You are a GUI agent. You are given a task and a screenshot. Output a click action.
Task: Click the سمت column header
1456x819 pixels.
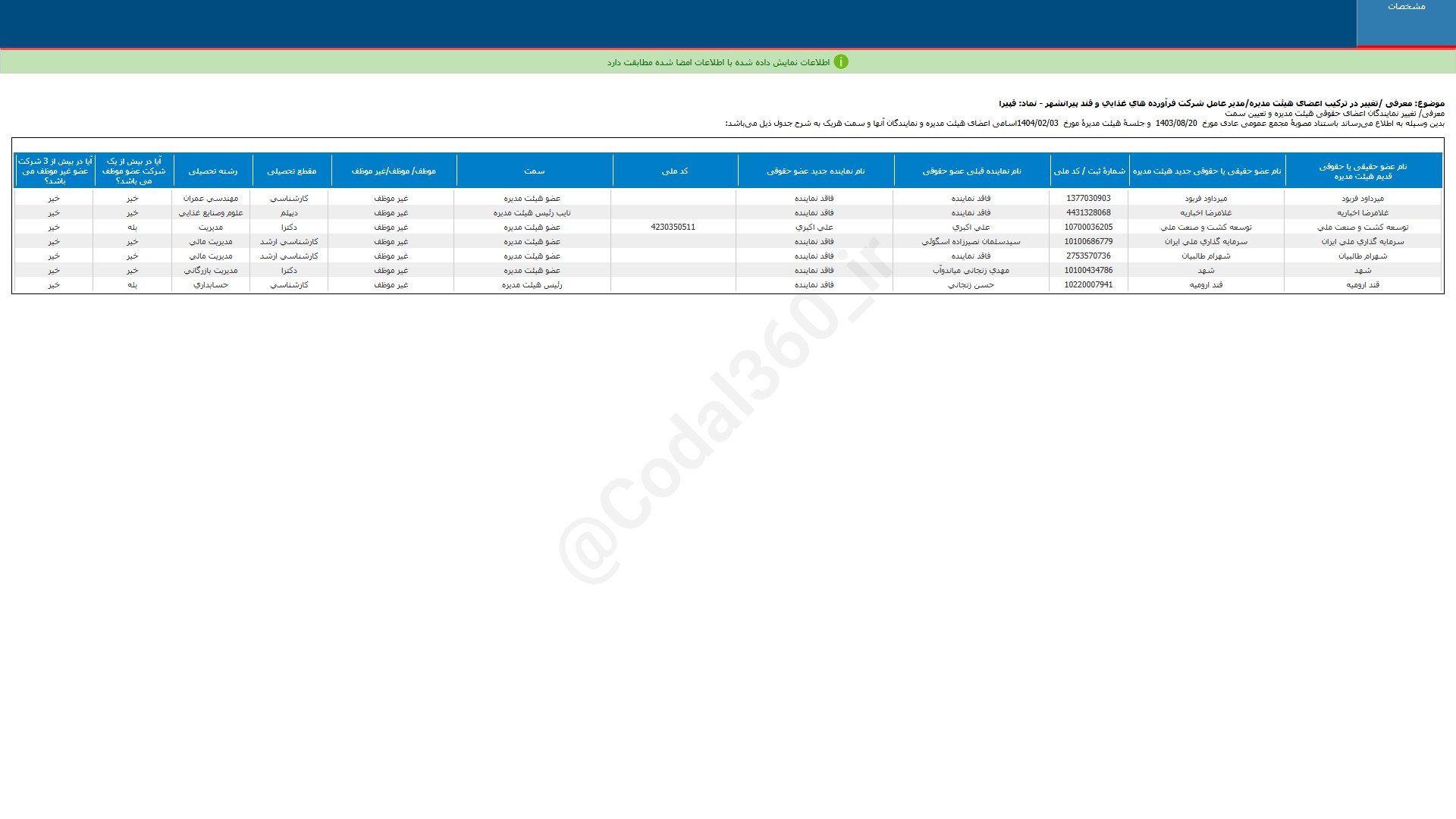pyautogui.click(x=534, y=171)
